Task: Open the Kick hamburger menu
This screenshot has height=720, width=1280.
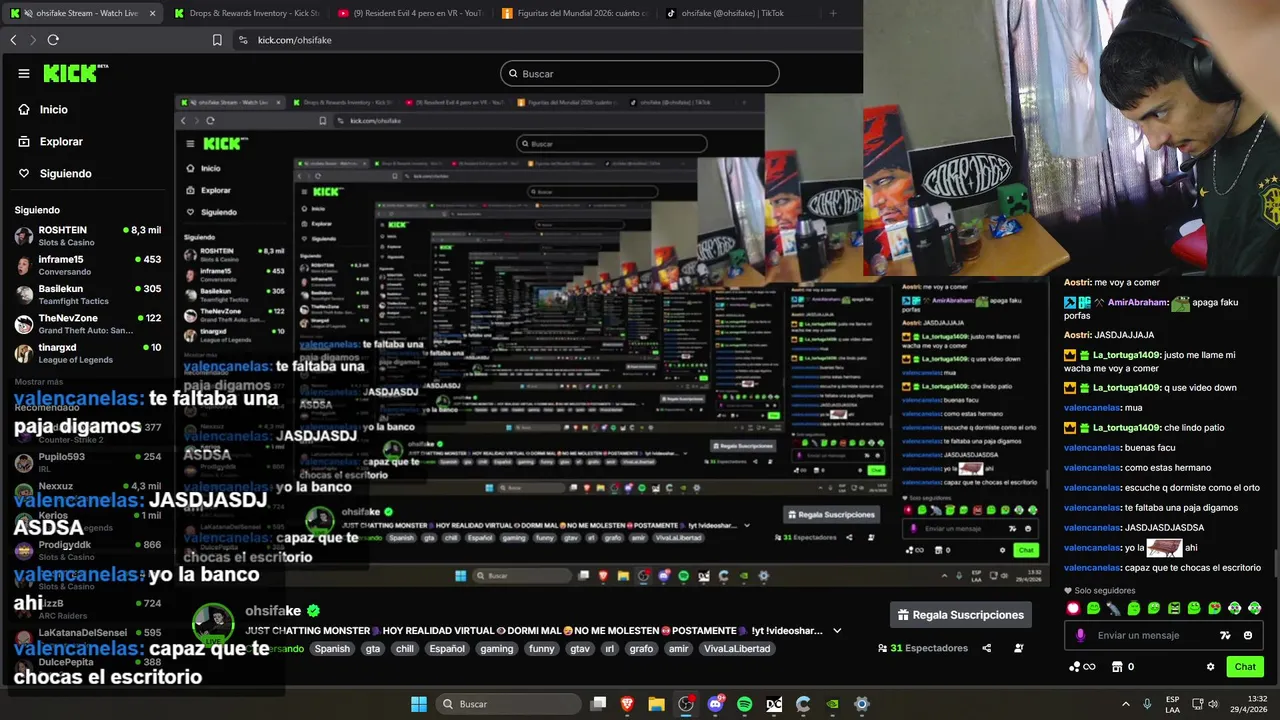Action: point(24,73)
